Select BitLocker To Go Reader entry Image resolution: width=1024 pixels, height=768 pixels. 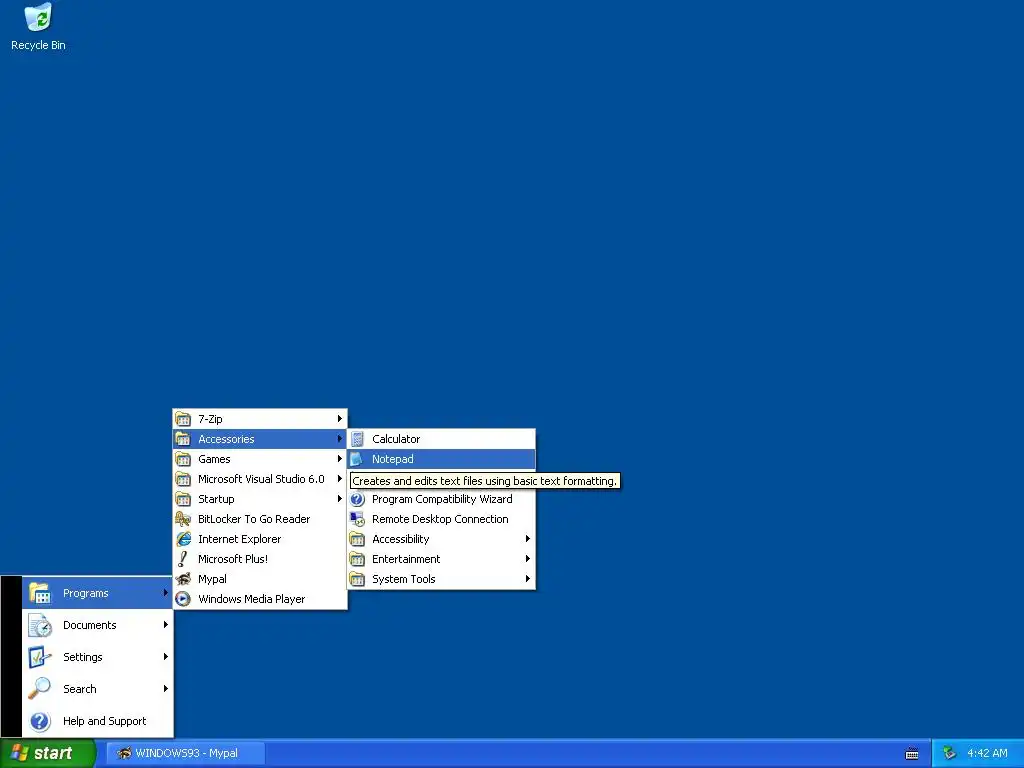260,519
